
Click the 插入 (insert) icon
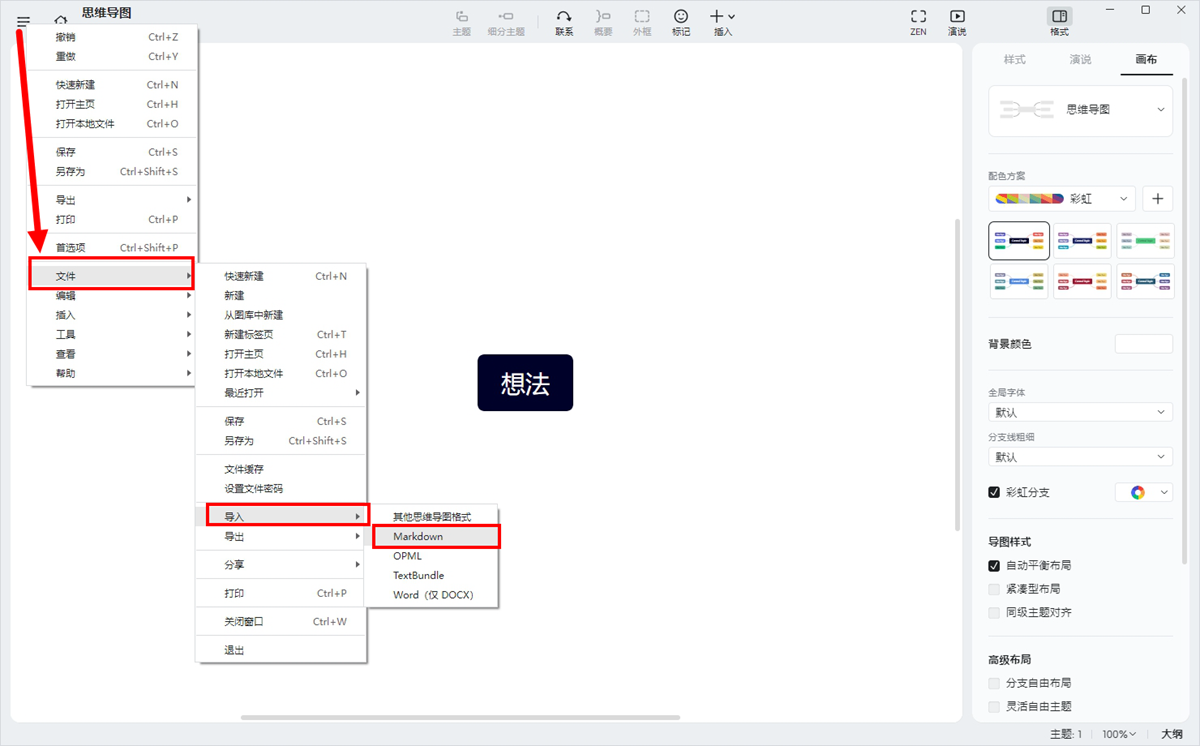click(x=719, y=16)
